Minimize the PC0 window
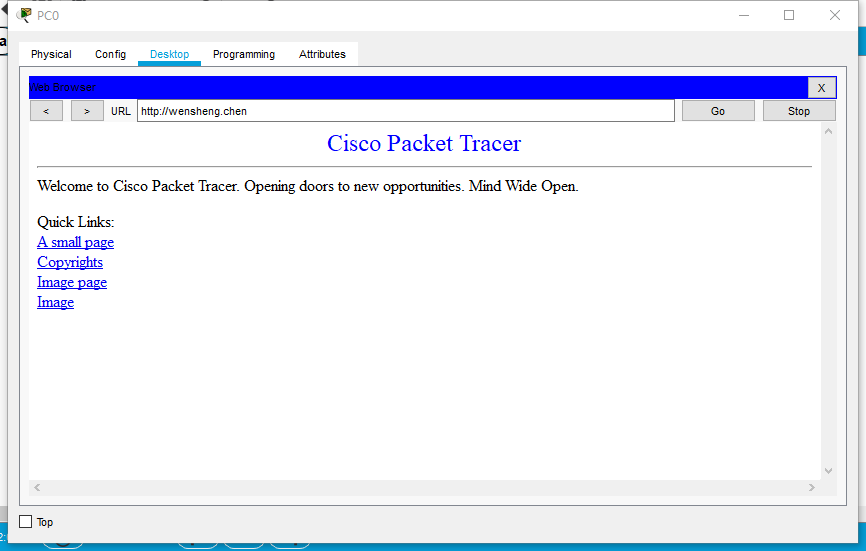Viewport: 866px width, 551px height. point(744,15)
